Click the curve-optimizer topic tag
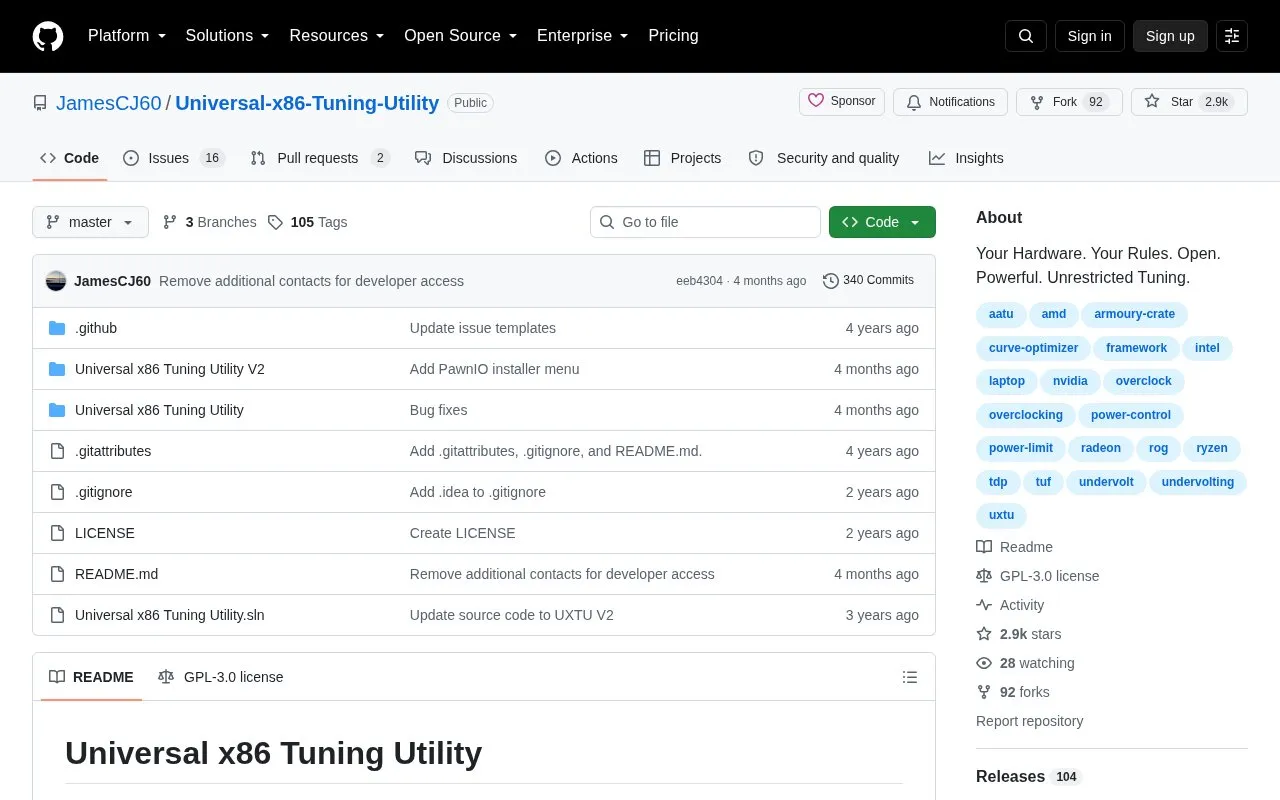1280x800 pixels. pyautogui.click(x=1033, y=348)
